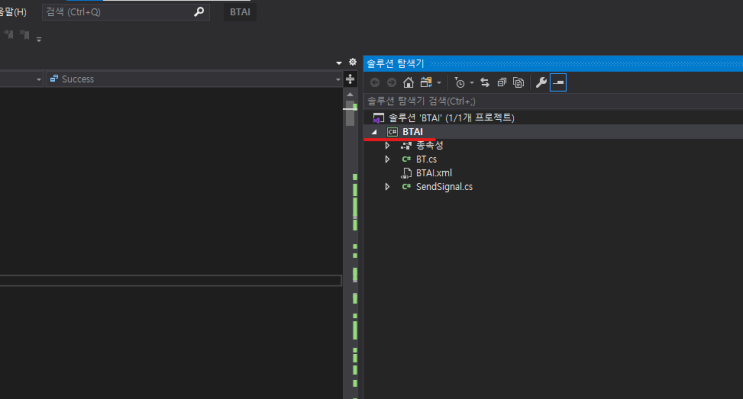
Task: Click the editor scrollbar up arrow
Action: [350, 94]
